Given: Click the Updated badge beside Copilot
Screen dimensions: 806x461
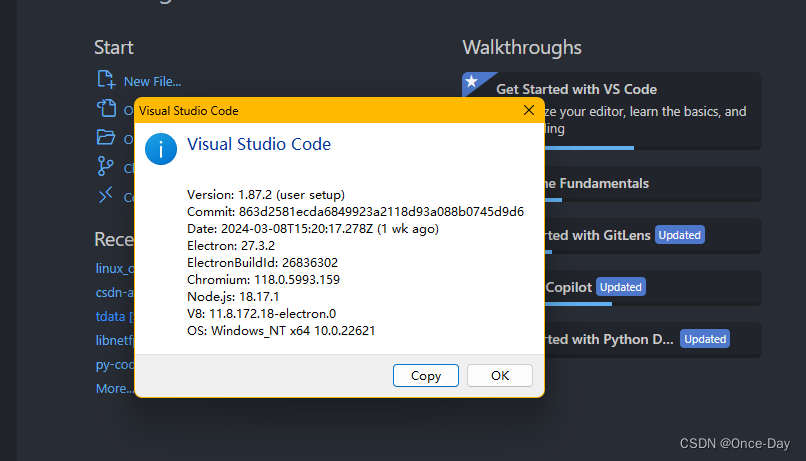Looking at the screenshot, I should click(x=620, y=287).
